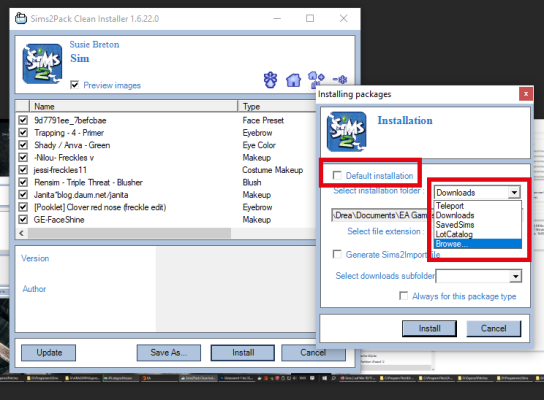Viewport: 544px width, 400px height.
Task: Select the row text 'jessi-freckles11'
Action: point(60,170)
